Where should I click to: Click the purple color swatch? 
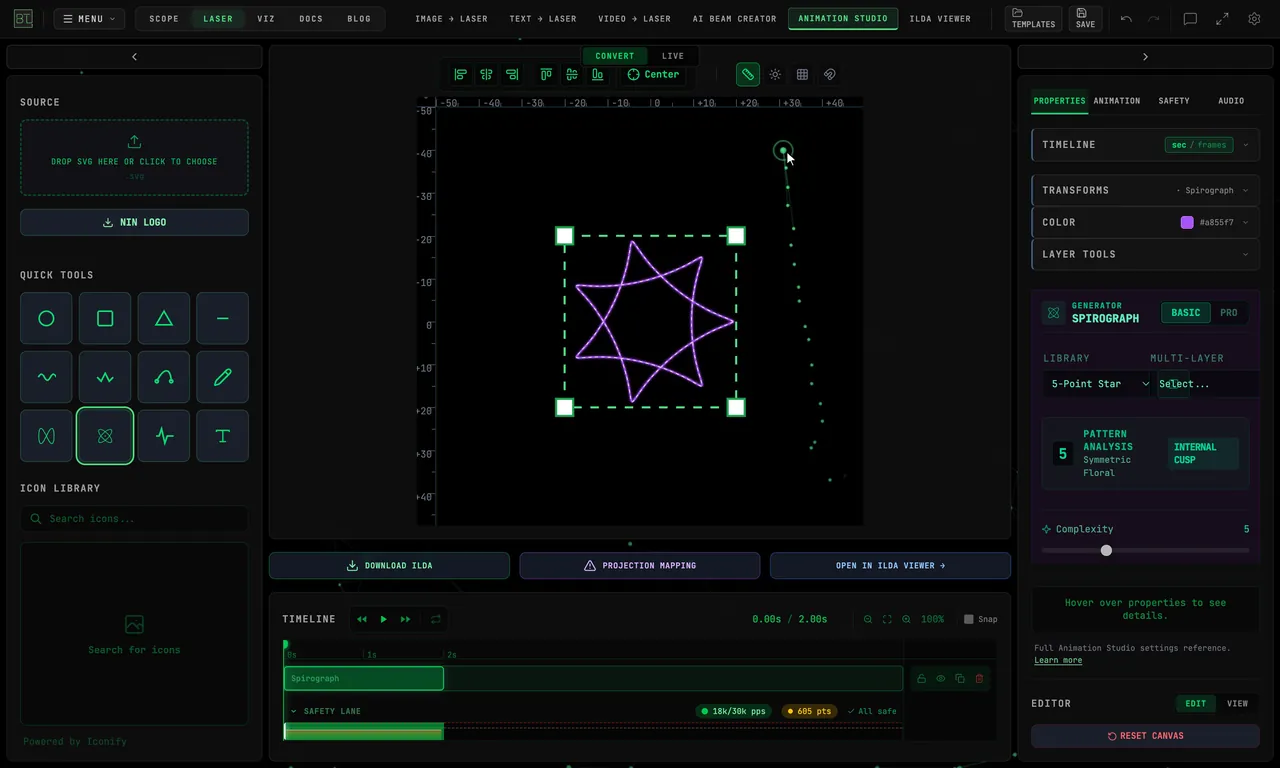(x=1187, y=222)
